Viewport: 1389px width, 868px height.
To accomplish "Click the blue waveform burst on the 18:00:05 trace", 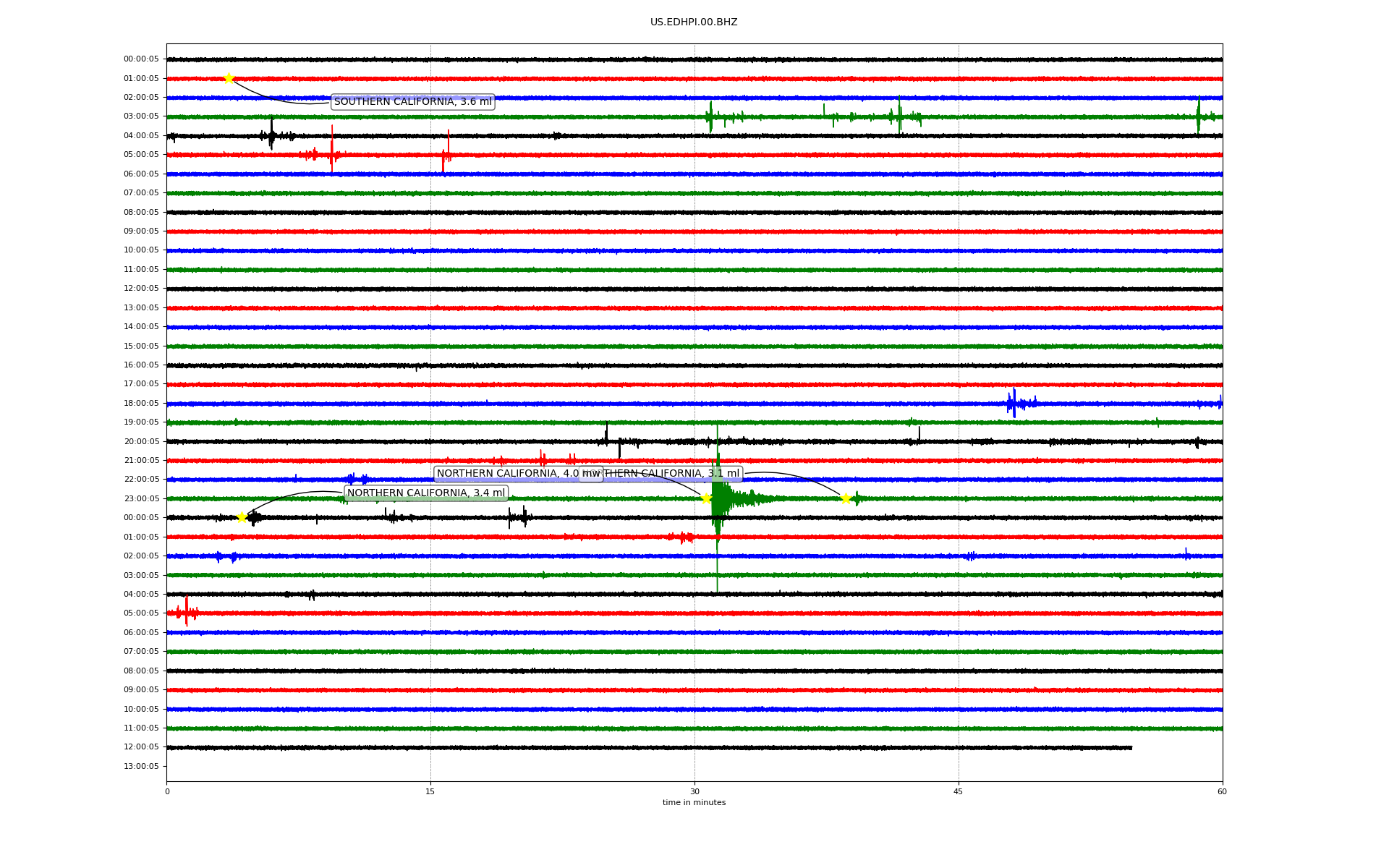I will click(1014, 403).
